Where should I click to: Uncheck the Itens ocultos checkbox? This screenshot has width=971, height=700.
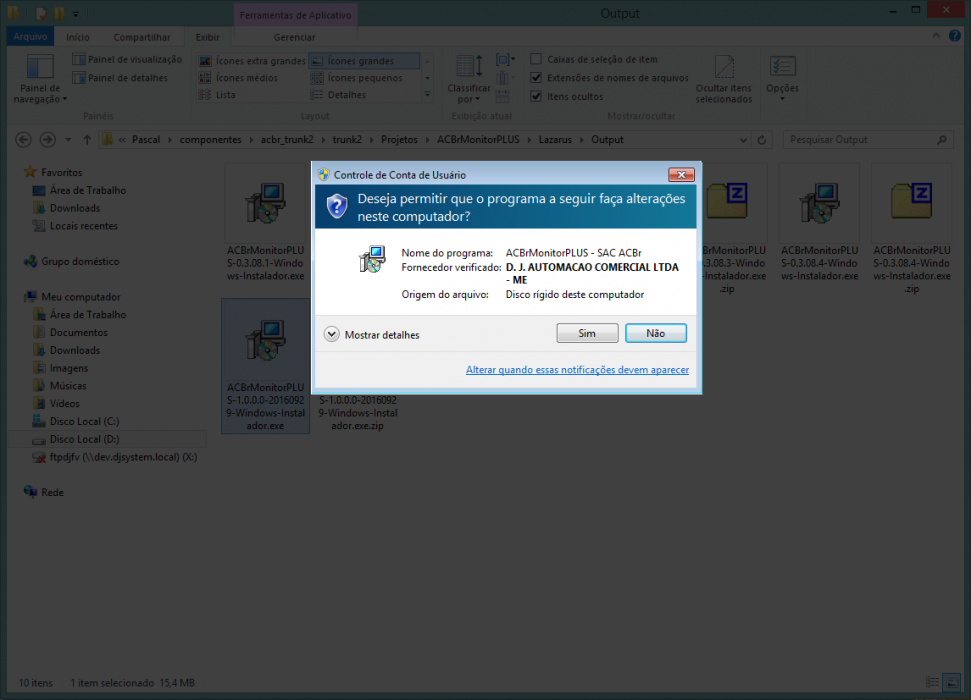click(x=536, y=97)
